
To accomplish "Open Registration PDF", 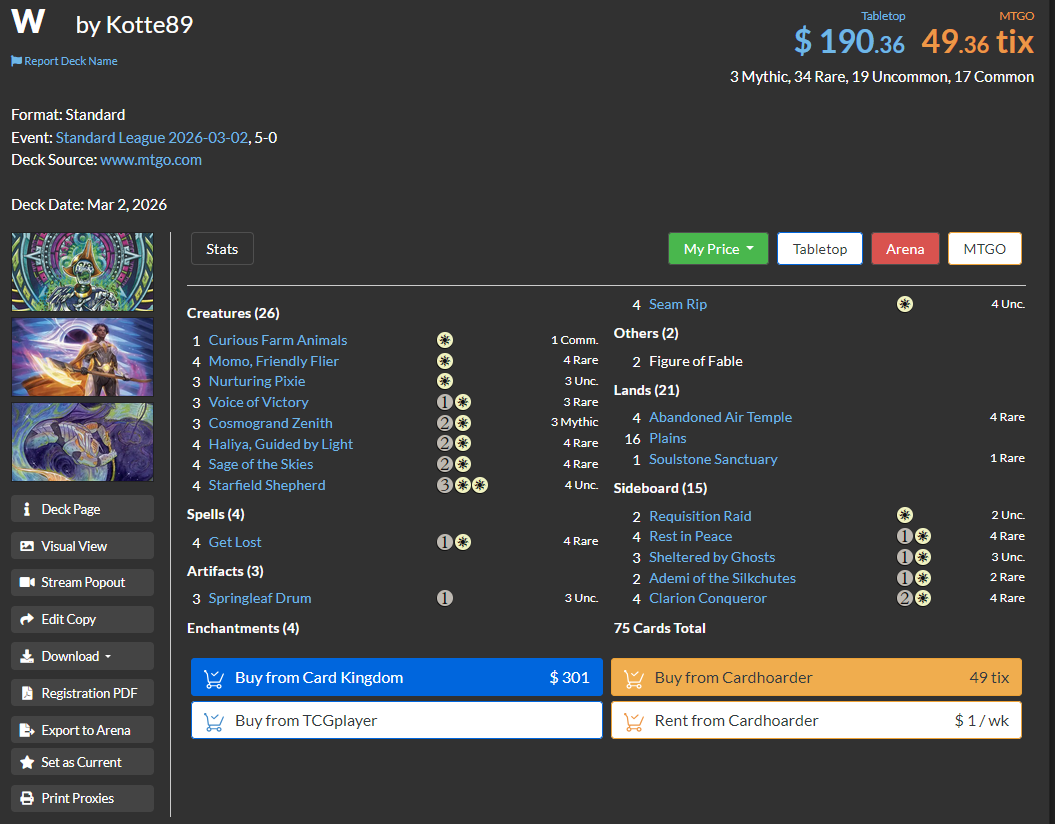I will pyautogui.click(x=82, y=694).
